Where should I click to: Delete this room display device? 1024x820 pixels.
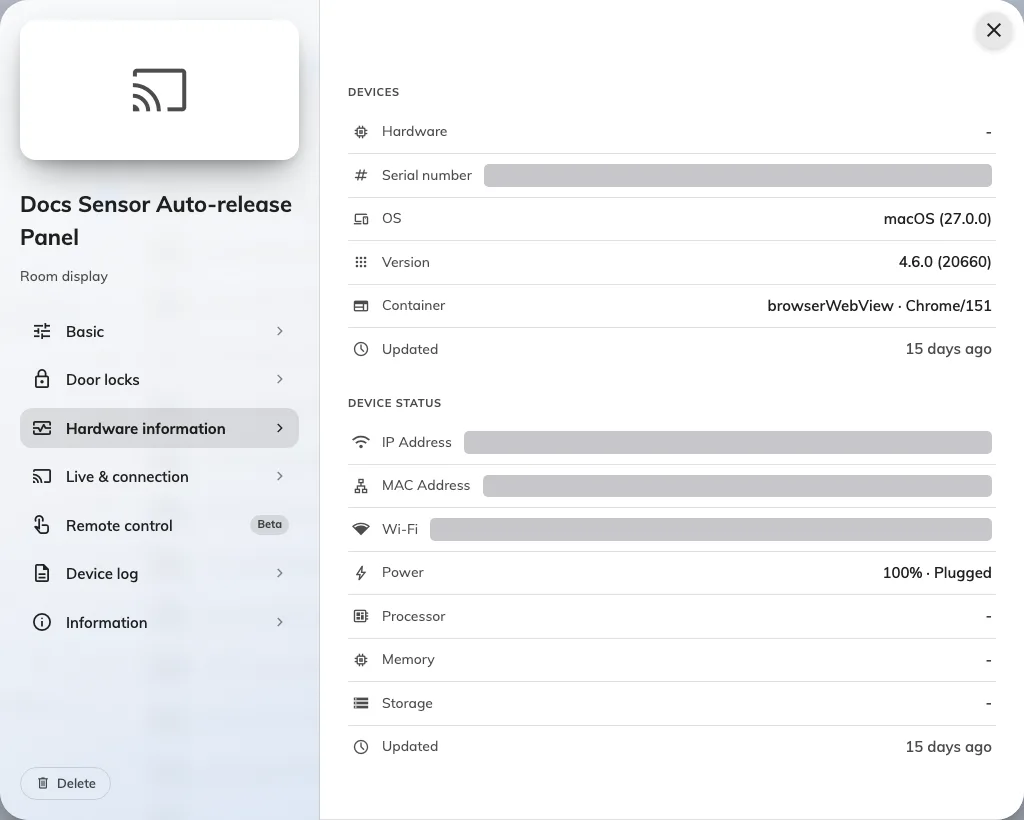point(65,783)
